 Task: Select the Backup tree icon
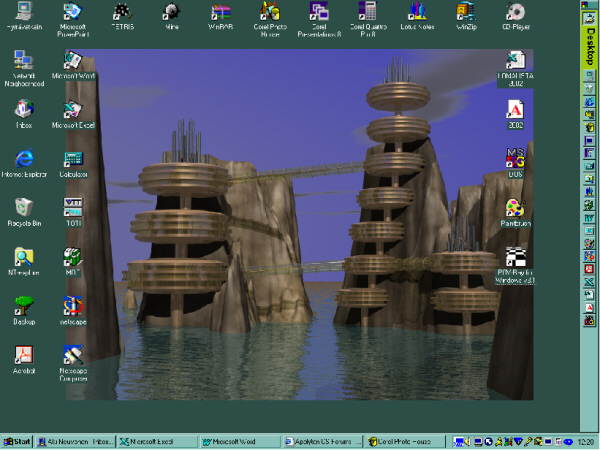click(x=24, y=311)
